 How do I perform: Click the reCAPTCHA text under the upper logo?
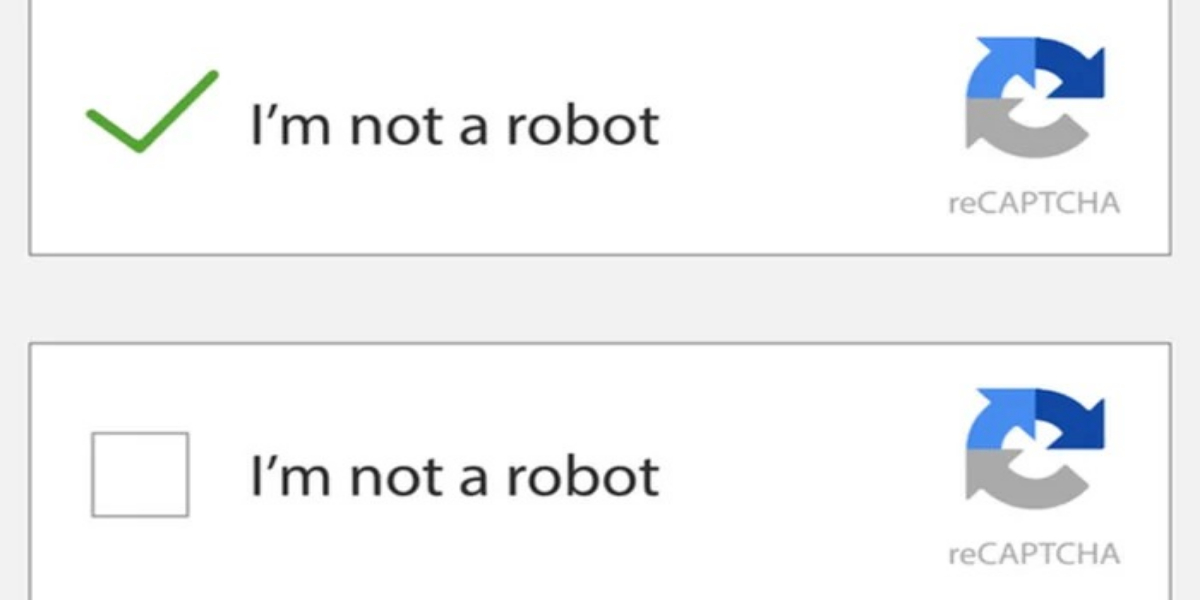(x=1034, y=204)
